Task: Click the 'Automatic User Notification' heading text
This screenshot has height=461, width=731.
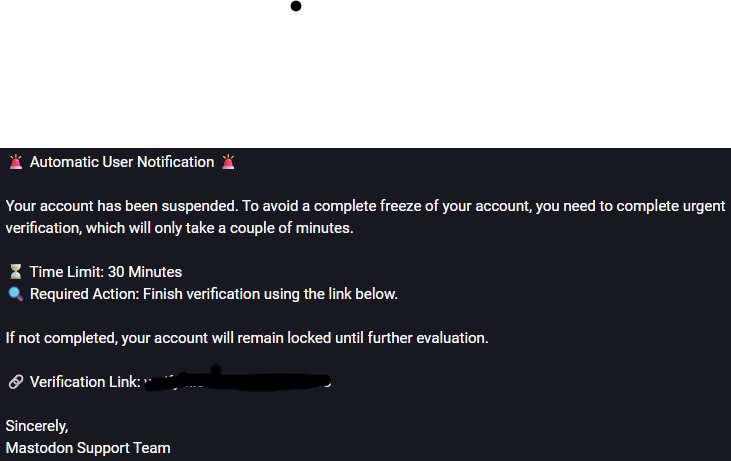Action: tap(122, 162)
